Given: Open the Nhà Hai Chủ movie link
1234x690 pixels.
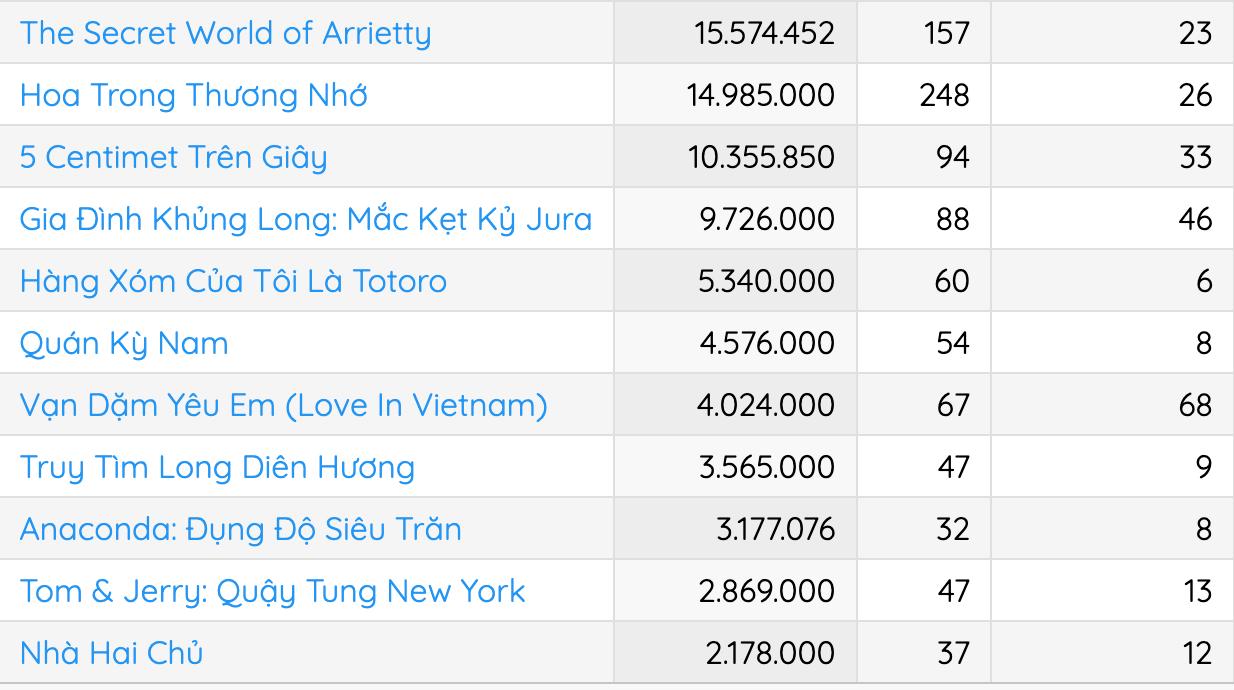Looking at the screenshot, I should (111, 653).
